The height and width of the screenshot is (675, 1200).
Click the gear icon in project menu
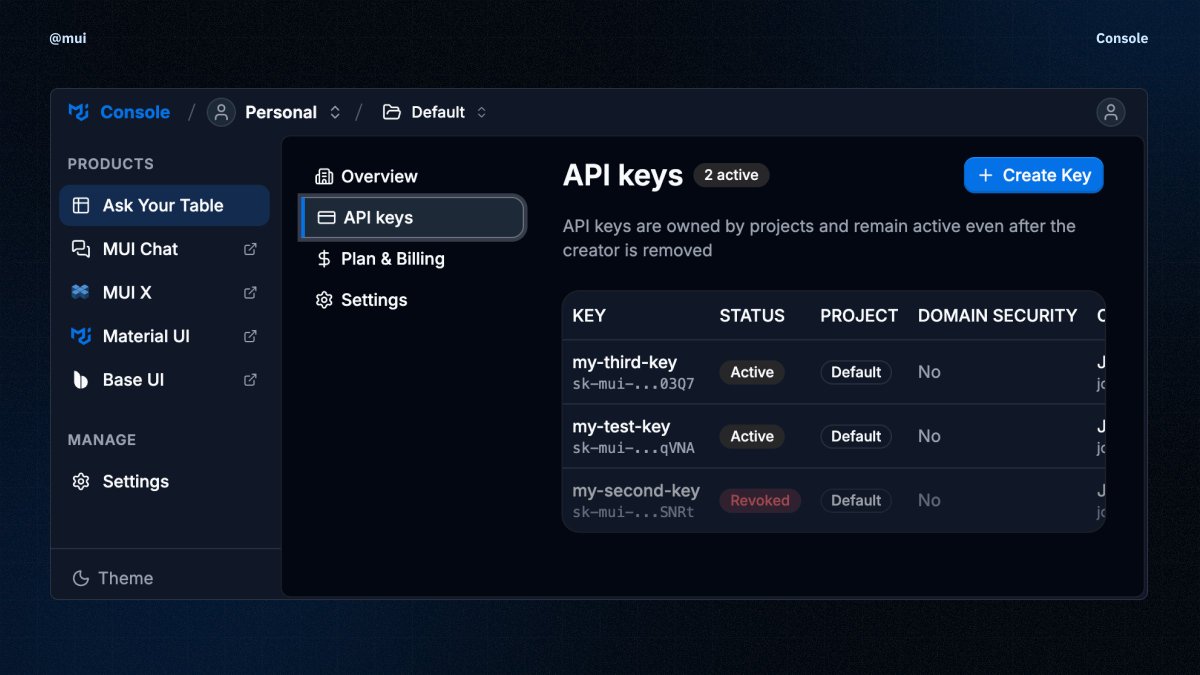click(324, 300)
